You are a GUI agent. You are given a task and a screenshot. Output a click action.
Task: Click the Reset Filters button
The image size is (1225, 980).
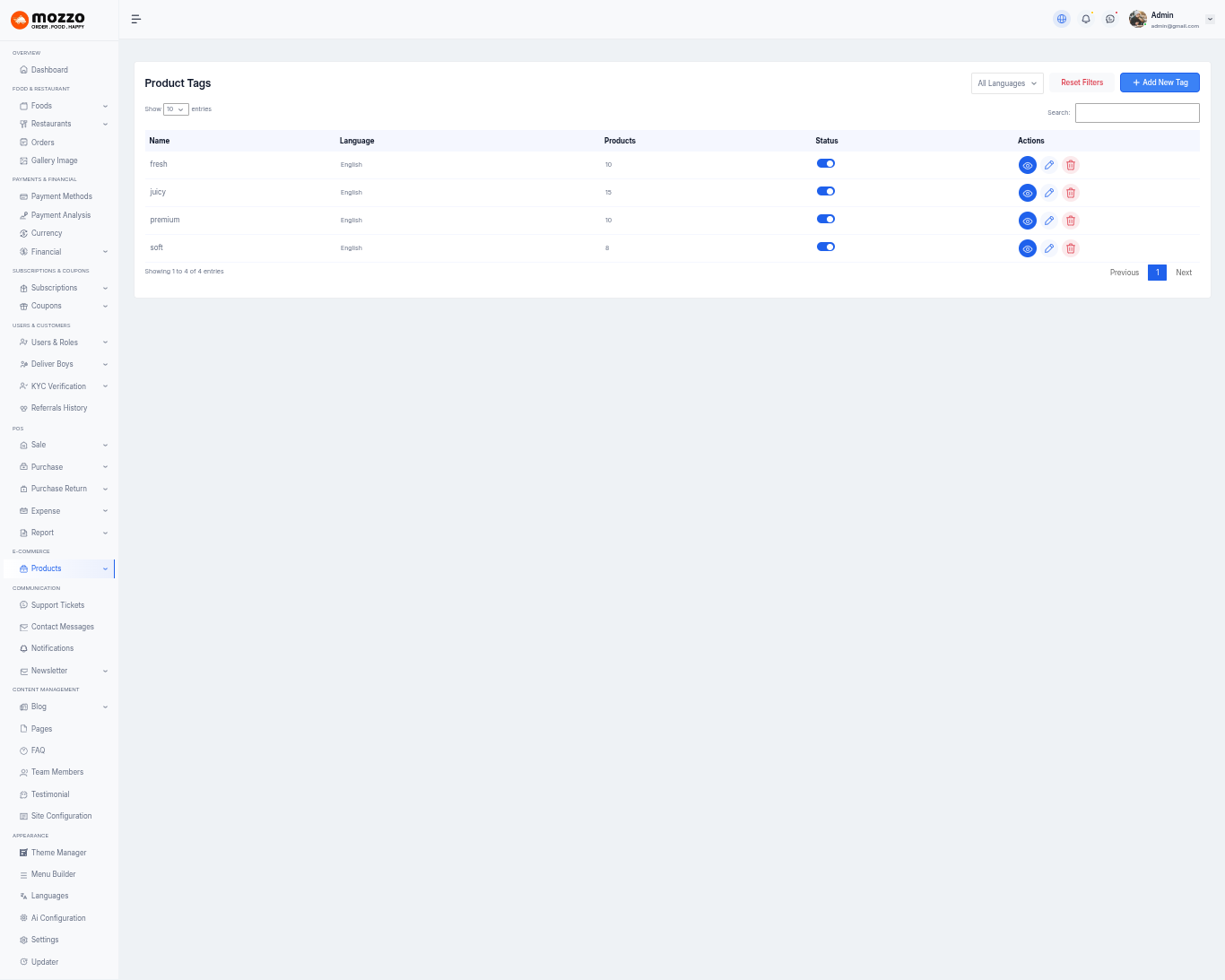coord(1082,82)
